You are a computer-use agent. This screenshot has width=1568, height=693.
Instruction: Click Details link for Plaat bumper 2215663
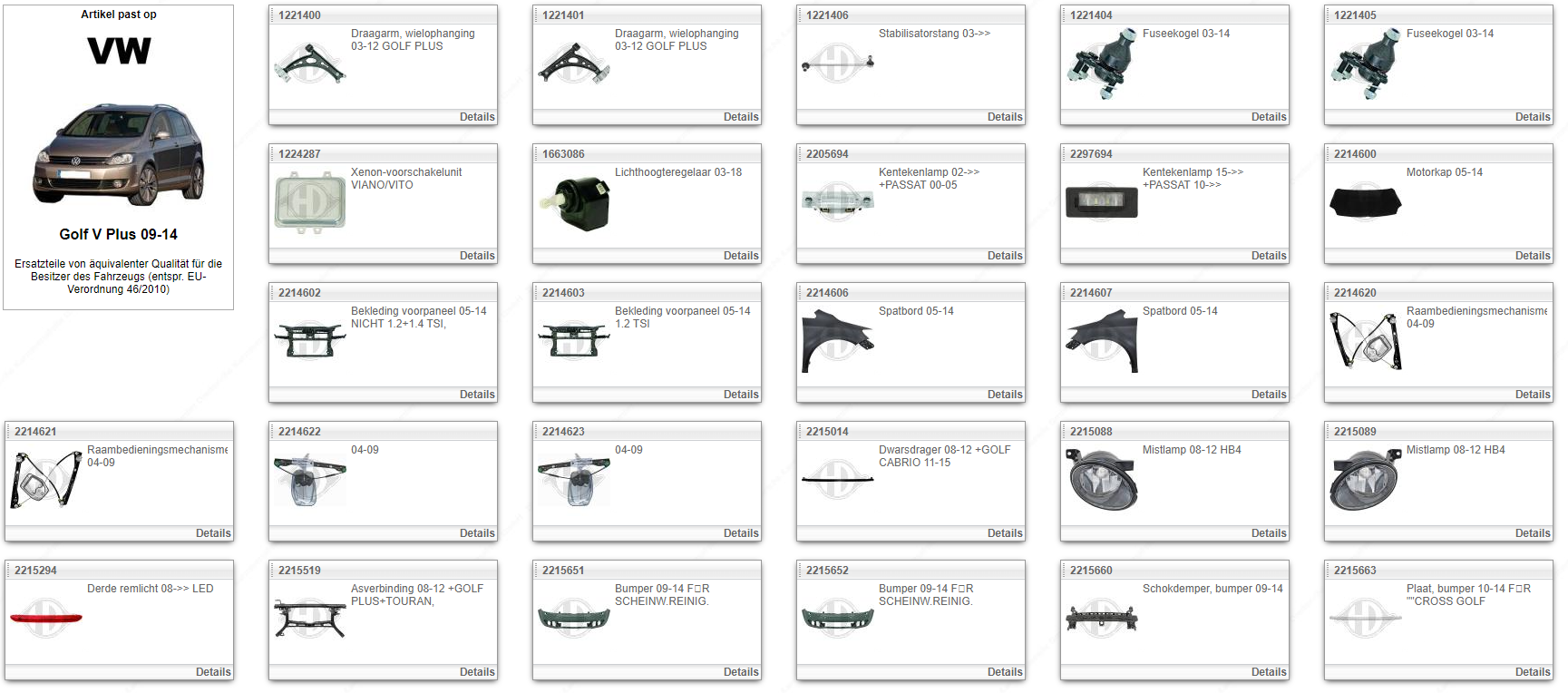tap(1532, 672)
